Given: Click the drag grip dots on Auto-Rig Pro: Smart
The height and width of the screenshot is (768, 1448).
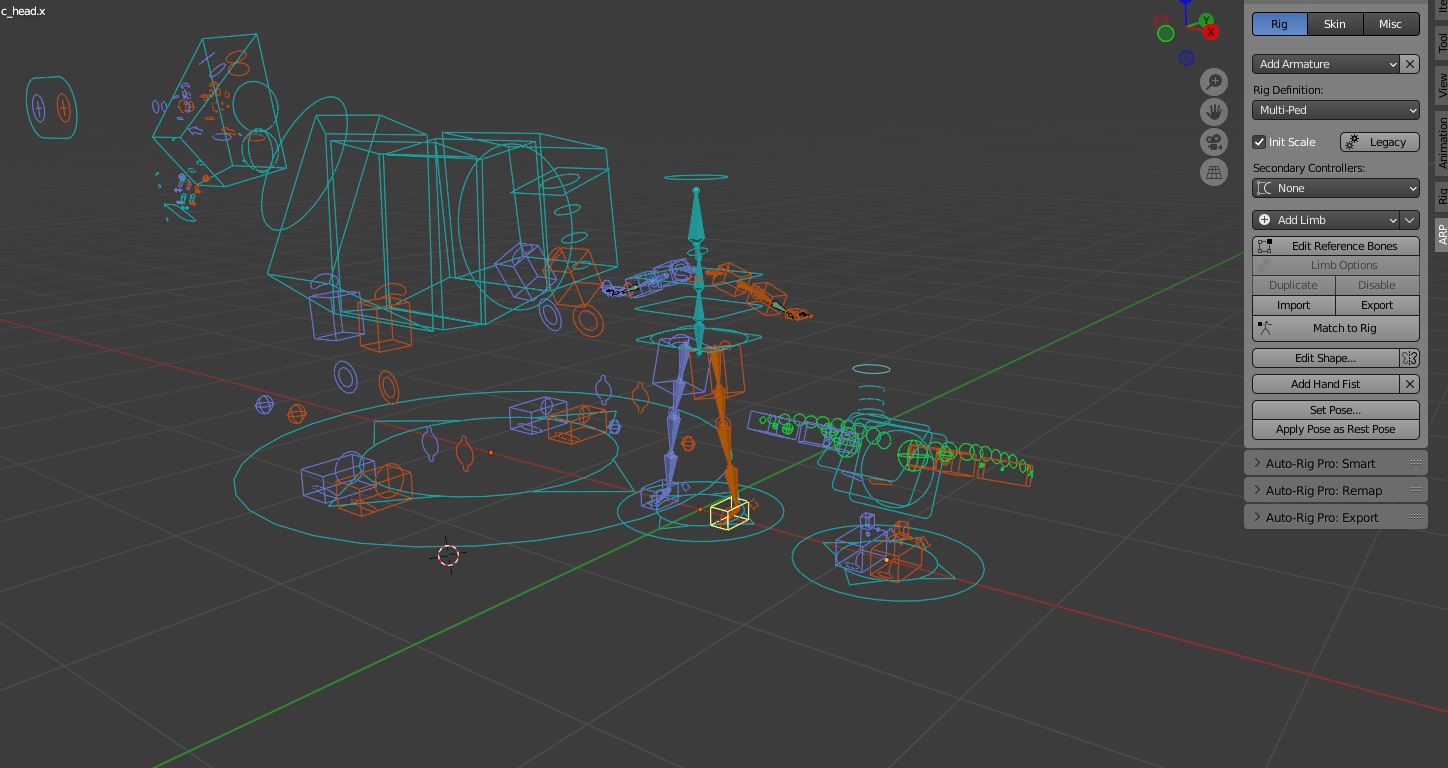Looking at the screenshot, I should tap(1416, 463).
